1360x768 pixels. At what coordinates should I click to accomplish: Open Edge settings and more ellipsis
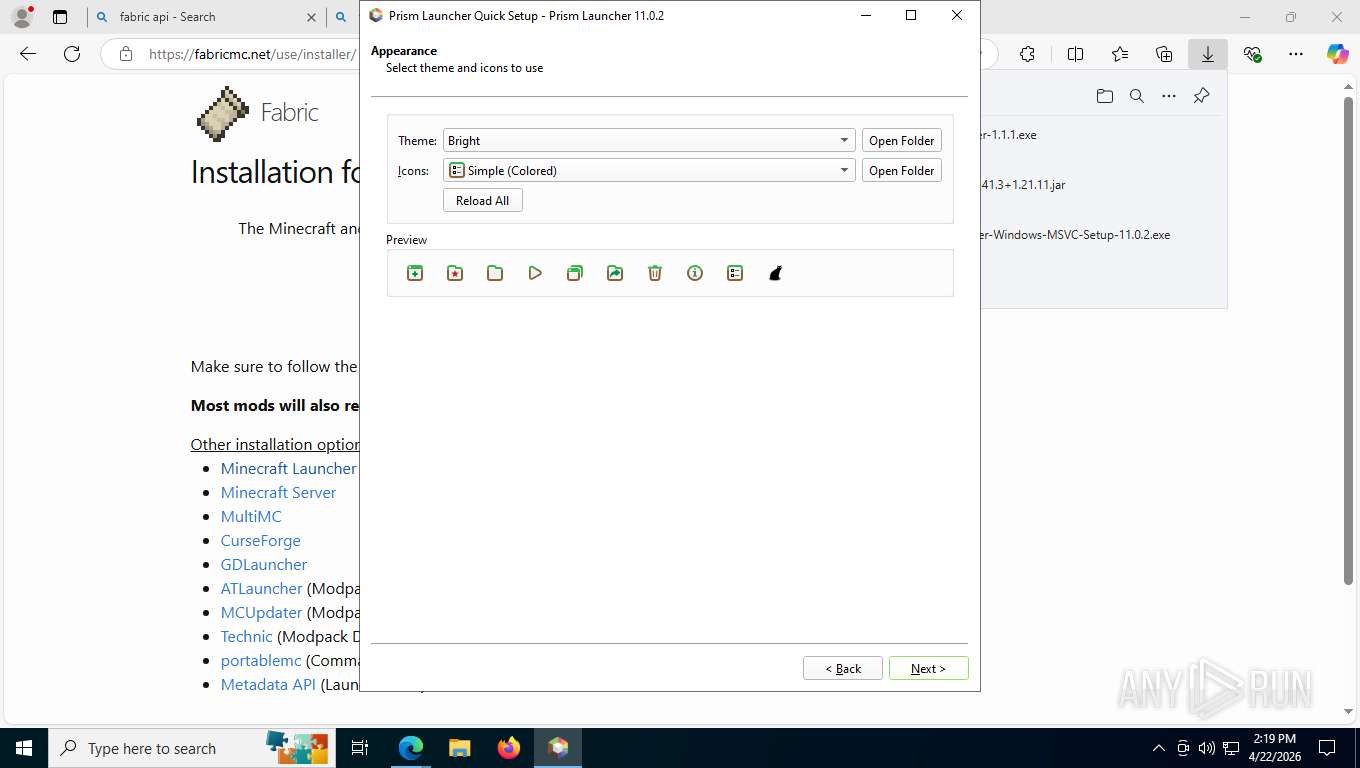pyautogui.click(x=1296, y=55)
